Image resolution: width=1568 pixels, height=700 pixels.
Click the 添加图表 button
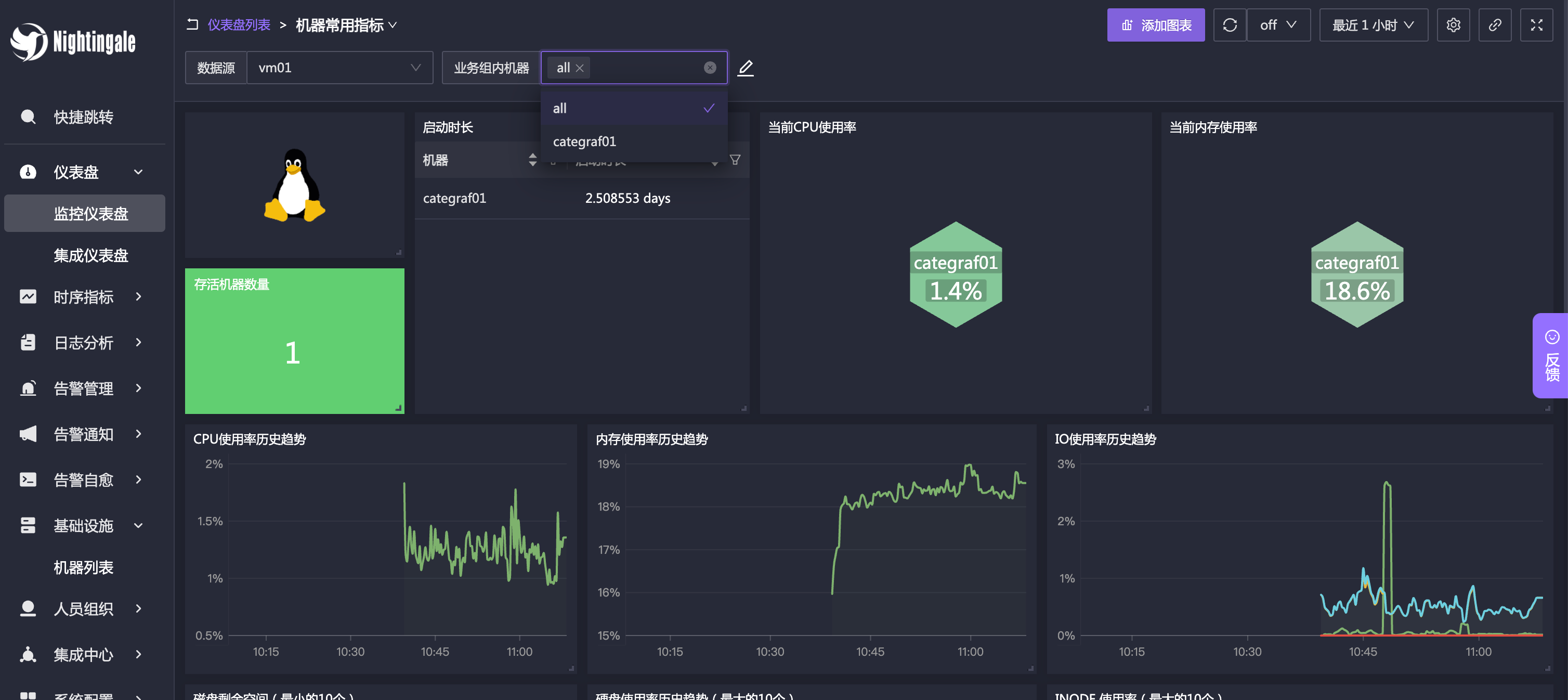coord(1155,25)
